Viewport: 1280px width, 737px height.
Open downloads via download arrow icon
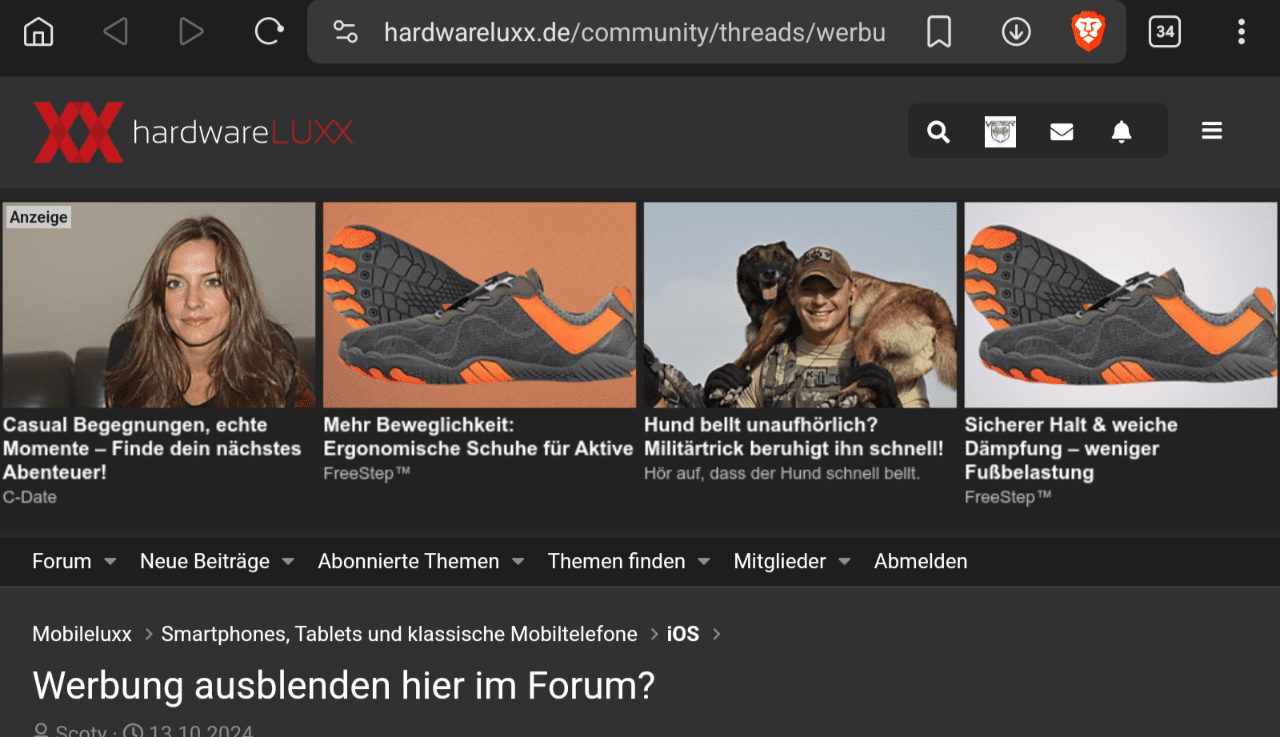click(x=1016, y=32)
